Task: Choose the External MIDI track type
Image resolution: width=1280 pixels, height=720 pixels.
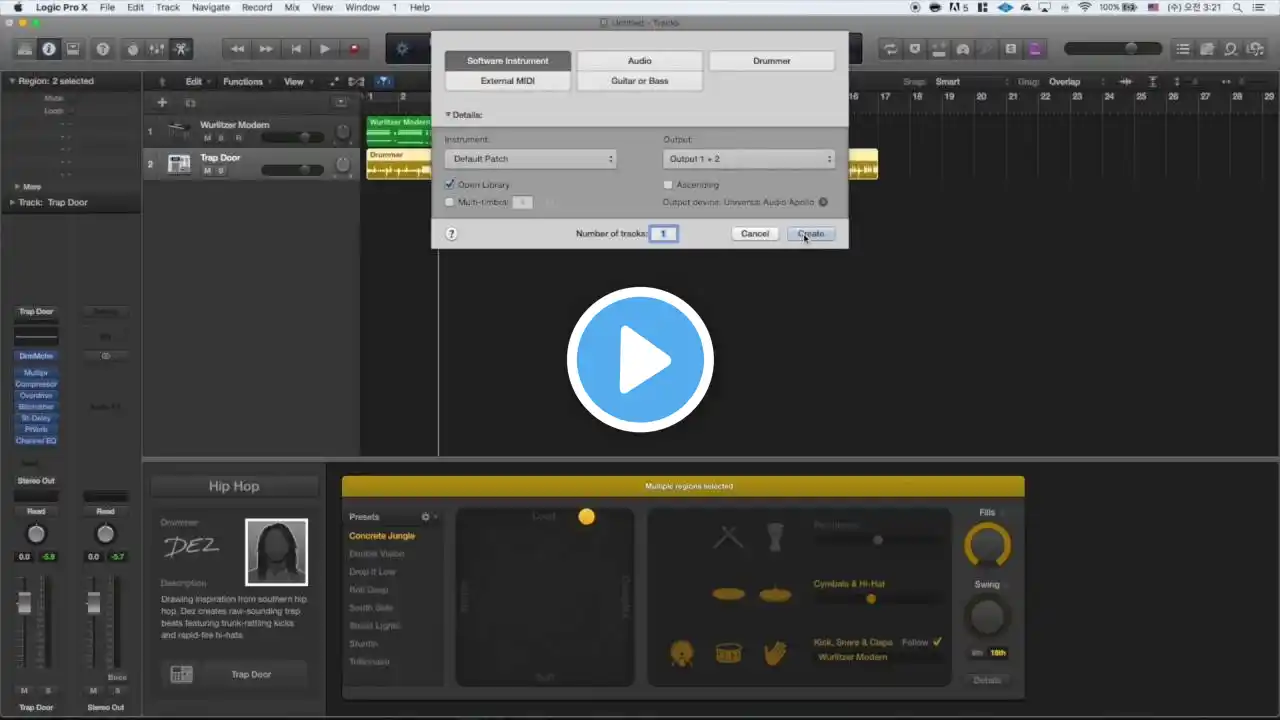Action: click(x=508, y=81)
